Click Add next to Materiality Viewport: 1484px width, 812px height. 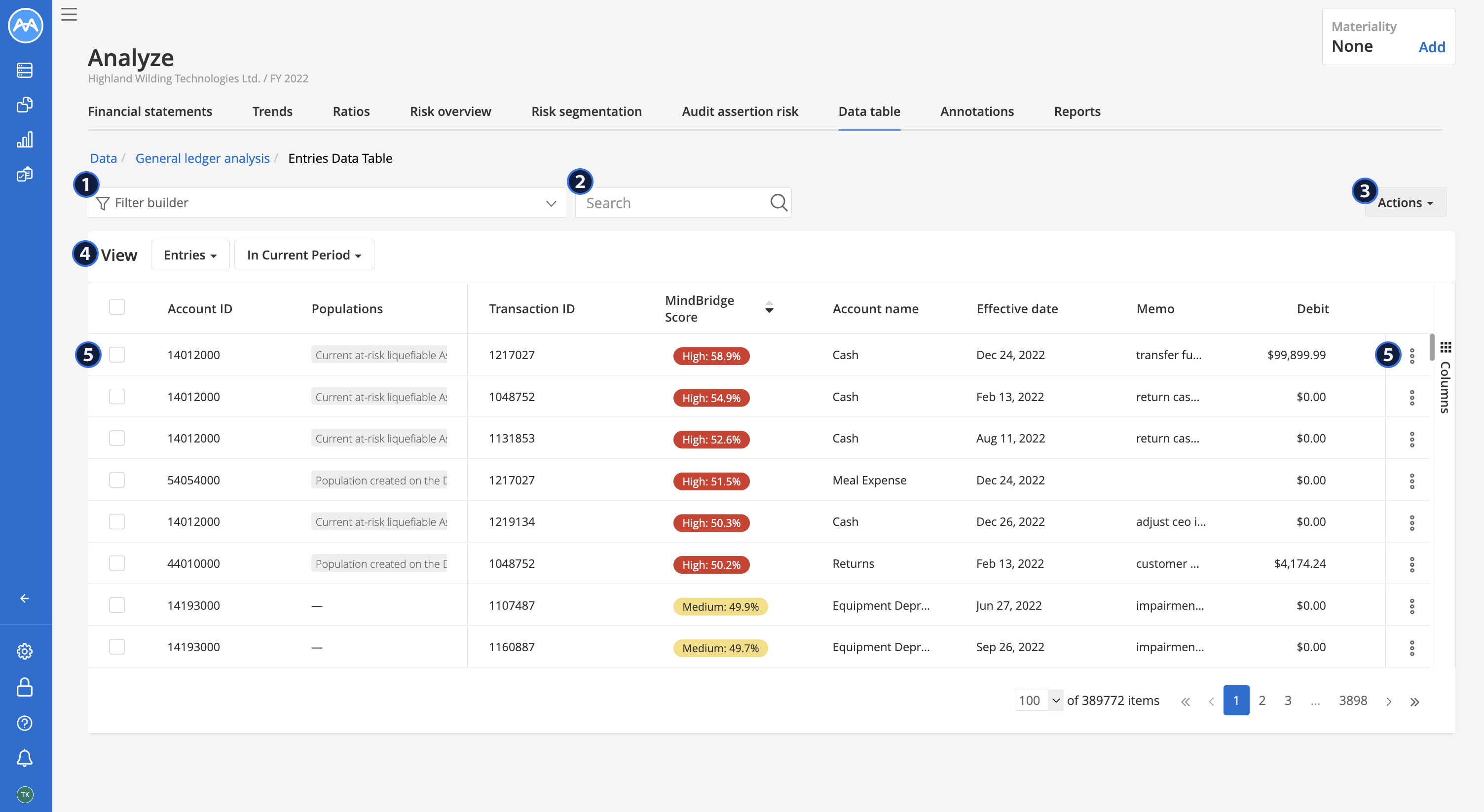tap(1431, 47)
